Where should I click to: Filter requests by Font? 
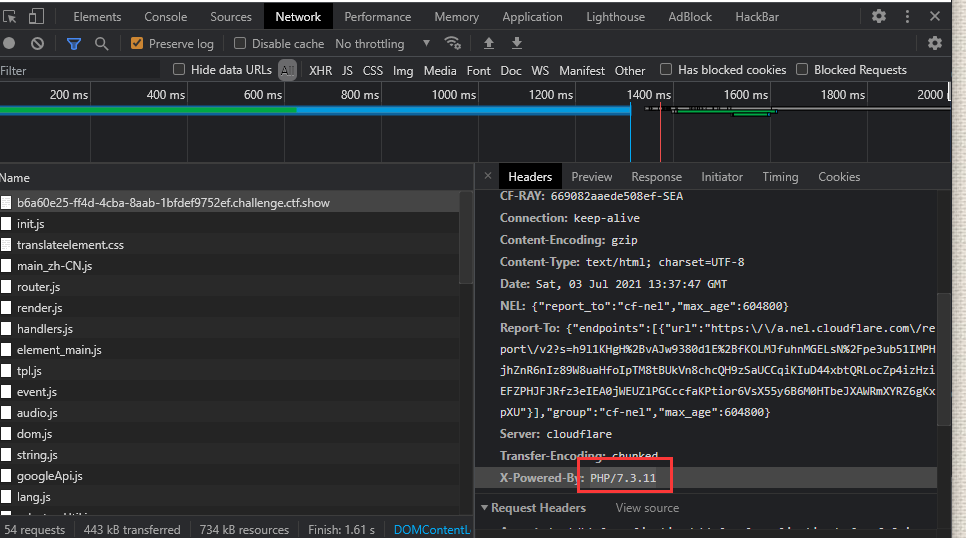[x=479, y=70]
